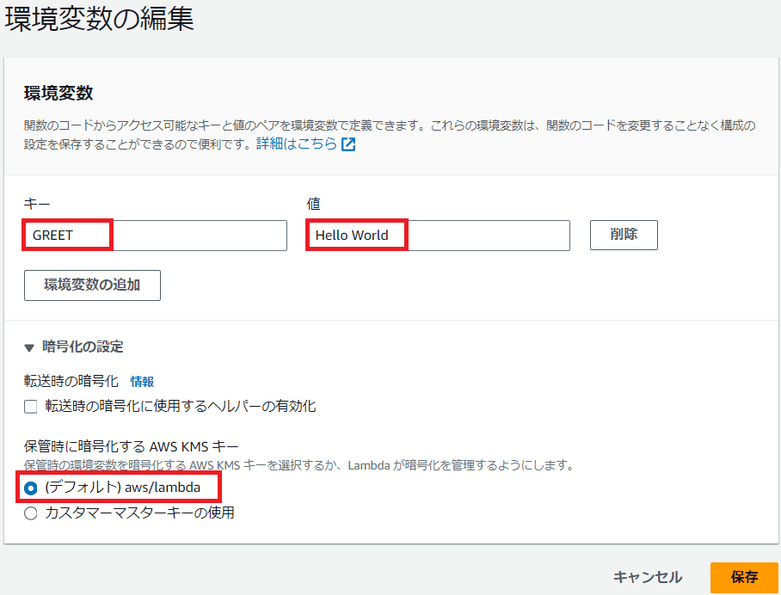The image size is (781, 595).
Task: Click the 環境変数 section heading
Action: tap(58, 93)
